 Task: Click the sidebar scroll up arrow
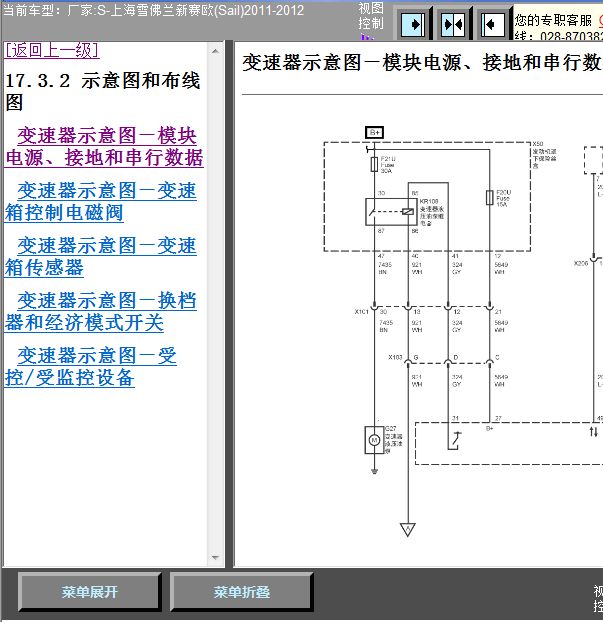215,51
